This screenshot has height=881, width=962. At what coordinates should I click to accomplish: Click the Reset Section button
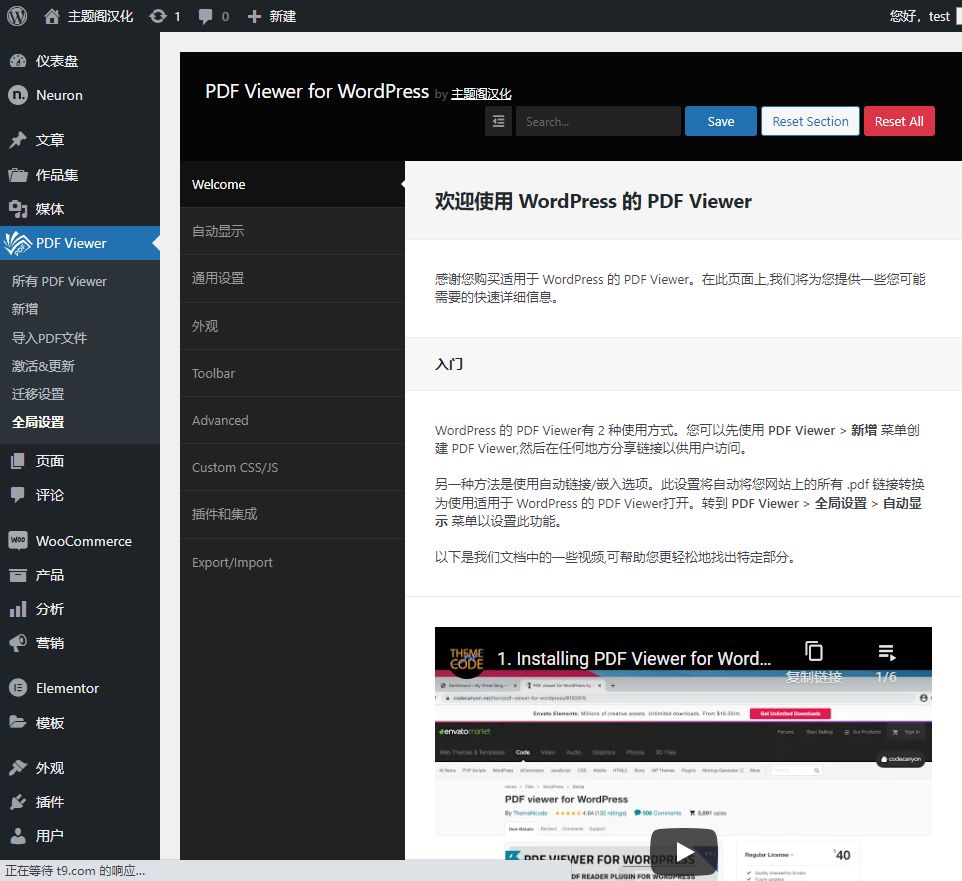click(x=810, y=121)
